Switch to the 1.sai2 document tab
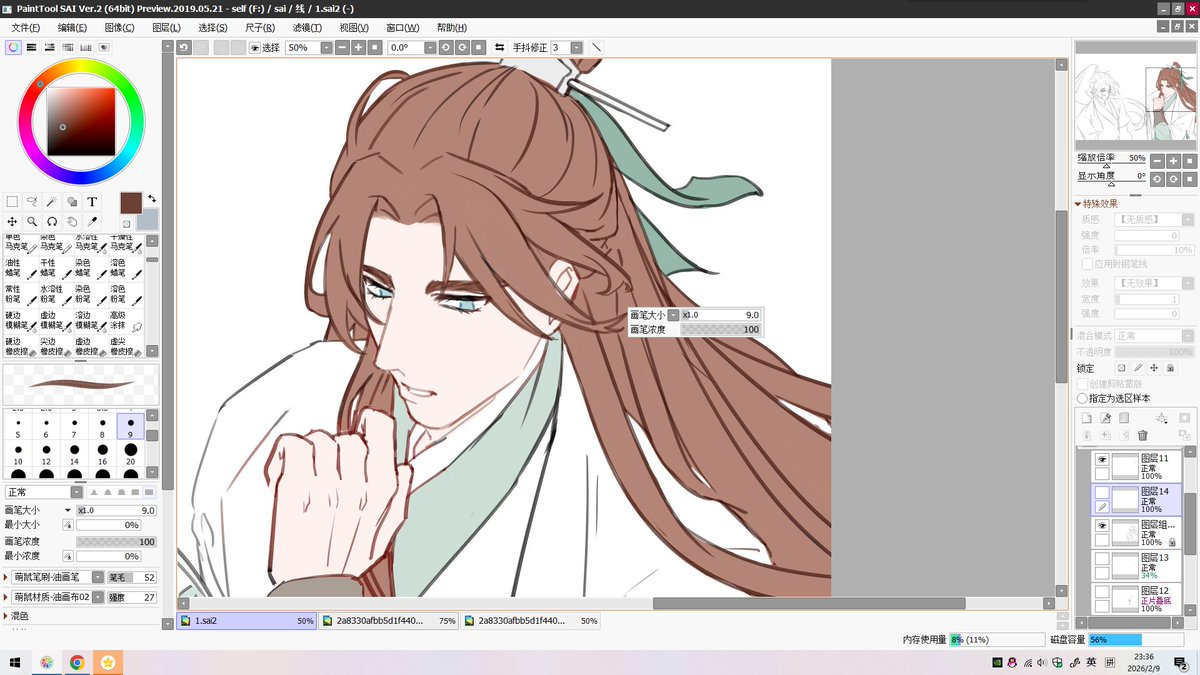Image resolution: width=1200 pixels, height=675 pixels. point(247,621)
